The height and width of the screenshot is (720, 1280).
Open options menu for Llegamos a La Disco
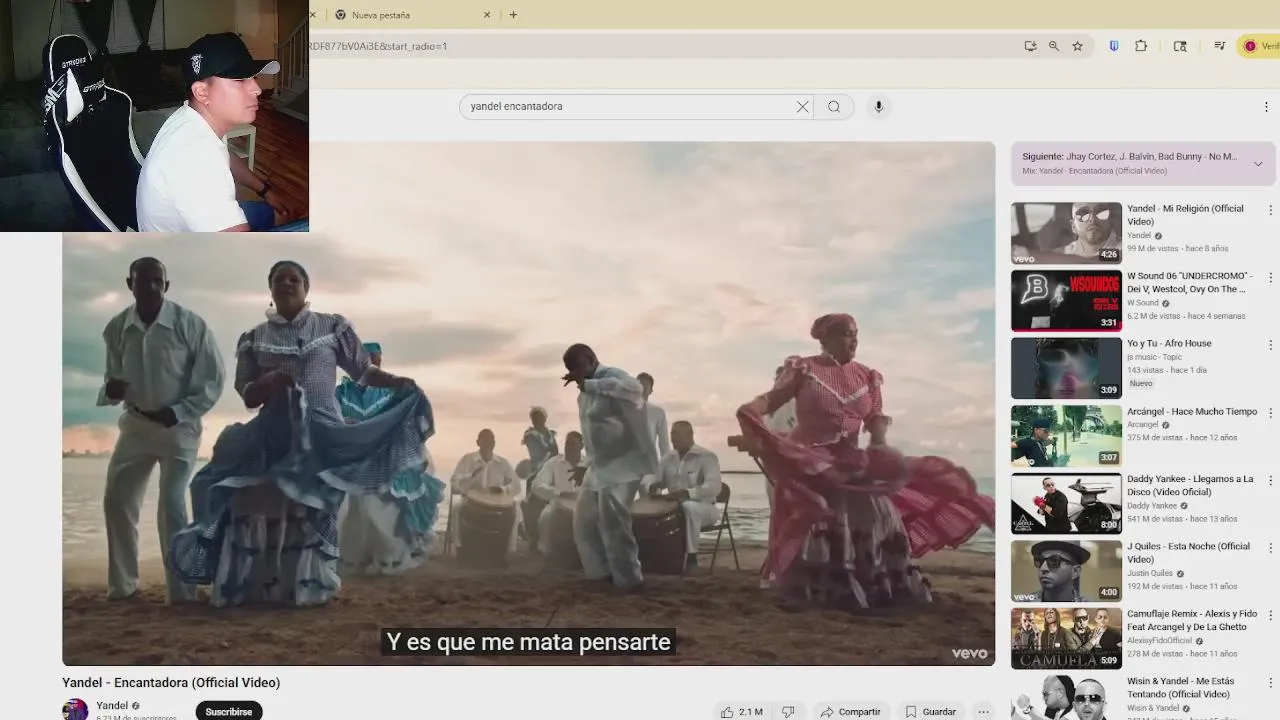click(1271, 480)
